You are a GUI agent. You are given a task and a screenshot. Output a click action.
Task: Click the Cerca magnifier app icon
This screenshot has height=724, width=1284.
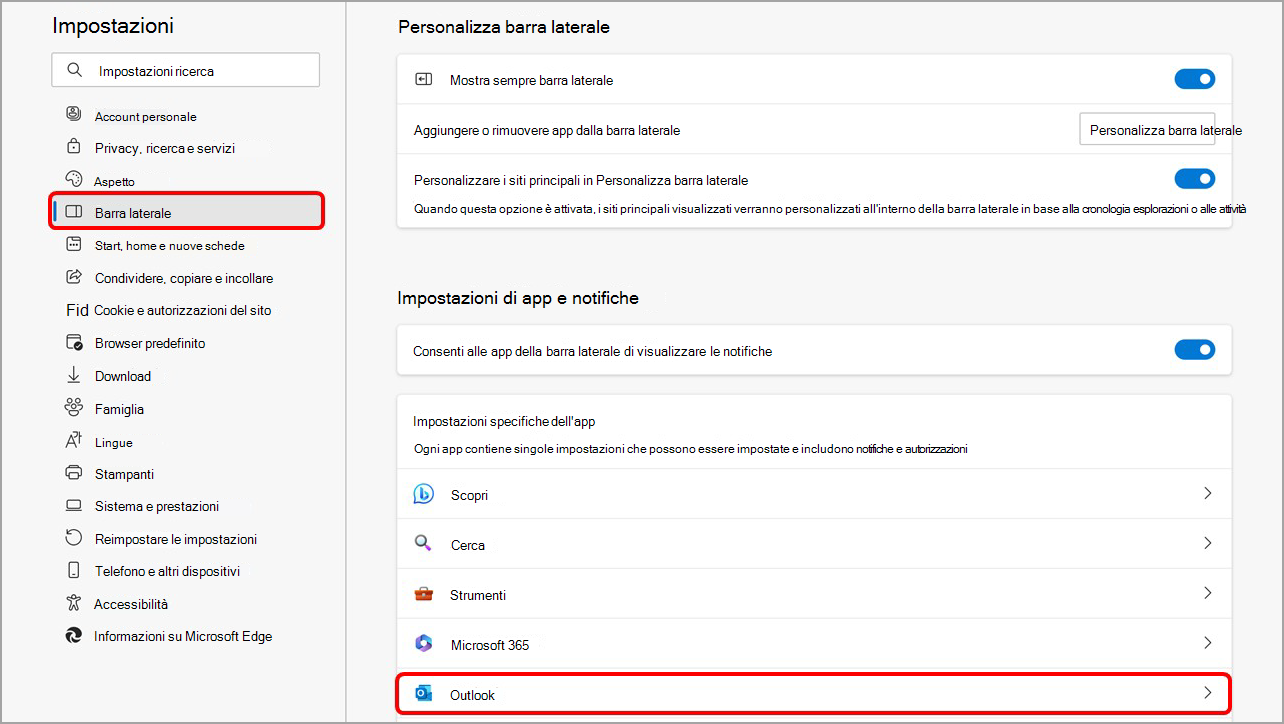(424, 544)
